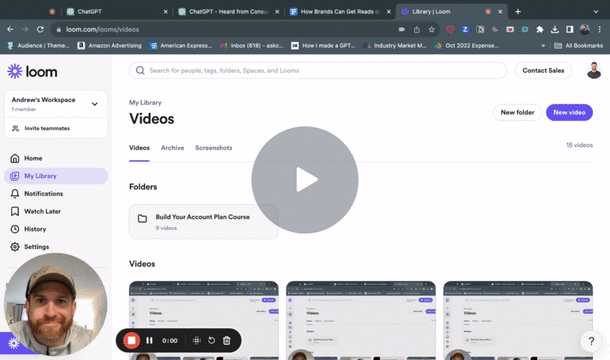
Task: Restart the recording with the loop arrow icon
Action: pos(211,341)
